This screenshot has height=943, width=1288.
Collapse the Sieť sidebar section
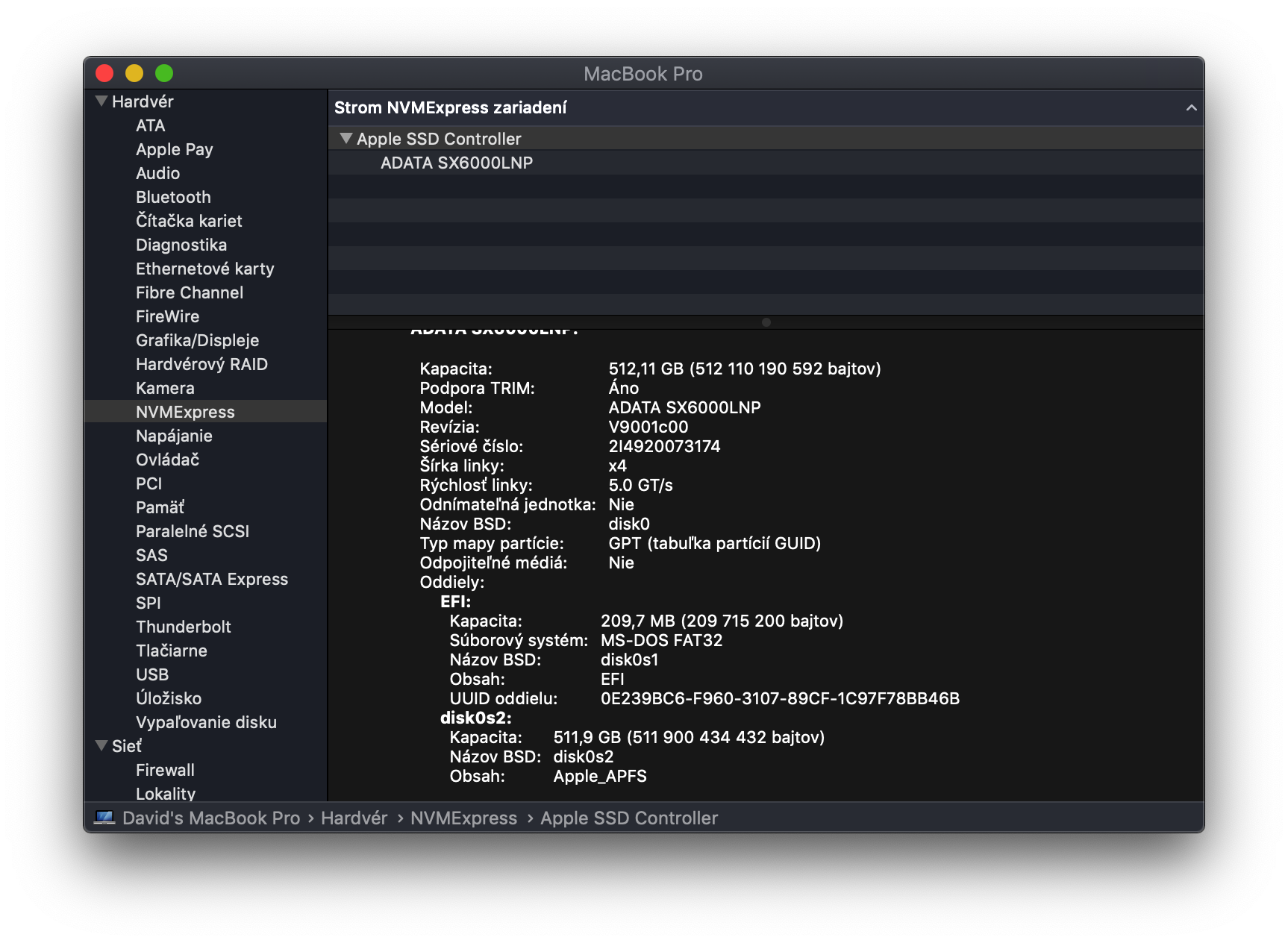coord(101,745)
